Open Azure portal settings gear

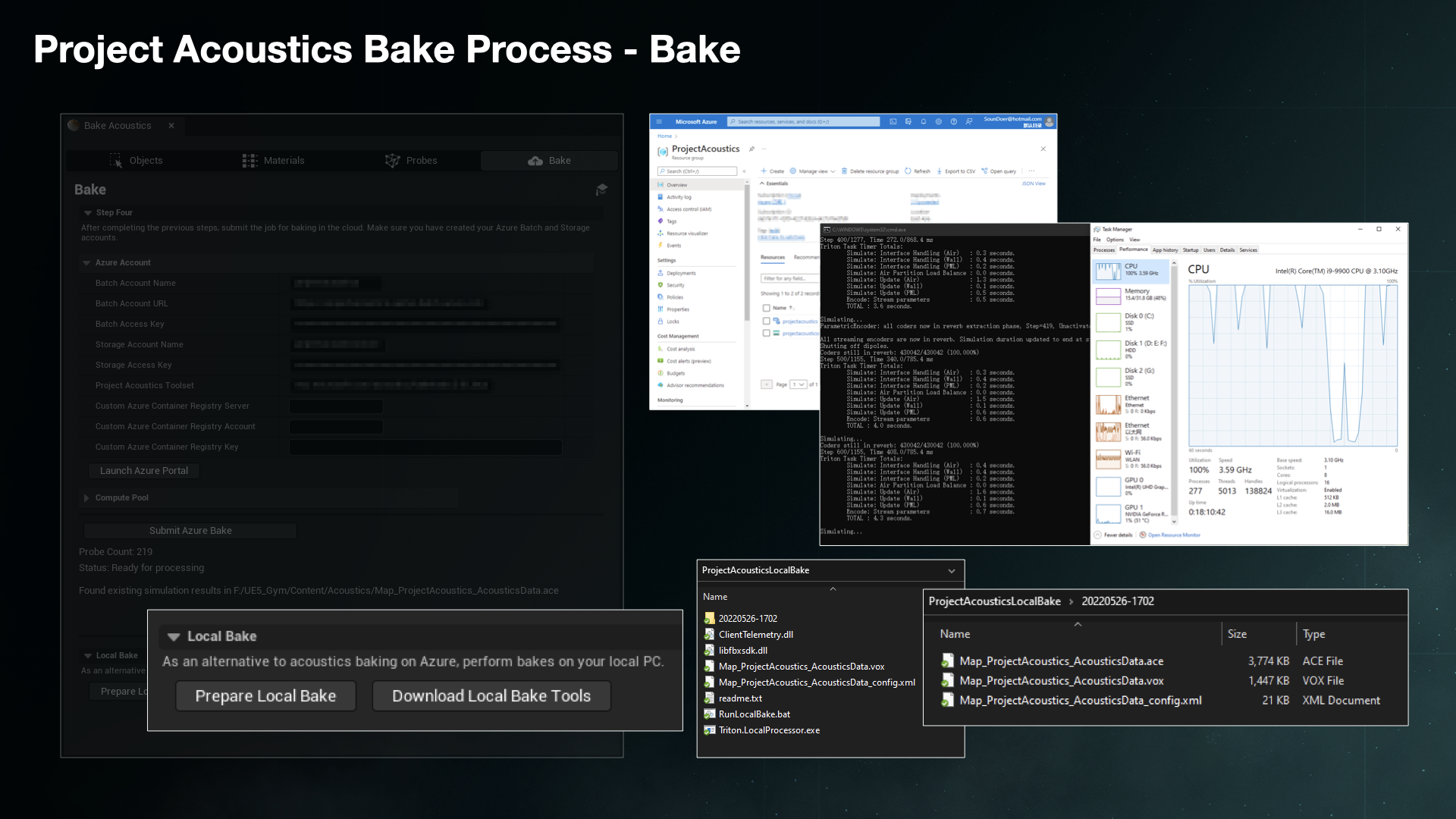939,121
